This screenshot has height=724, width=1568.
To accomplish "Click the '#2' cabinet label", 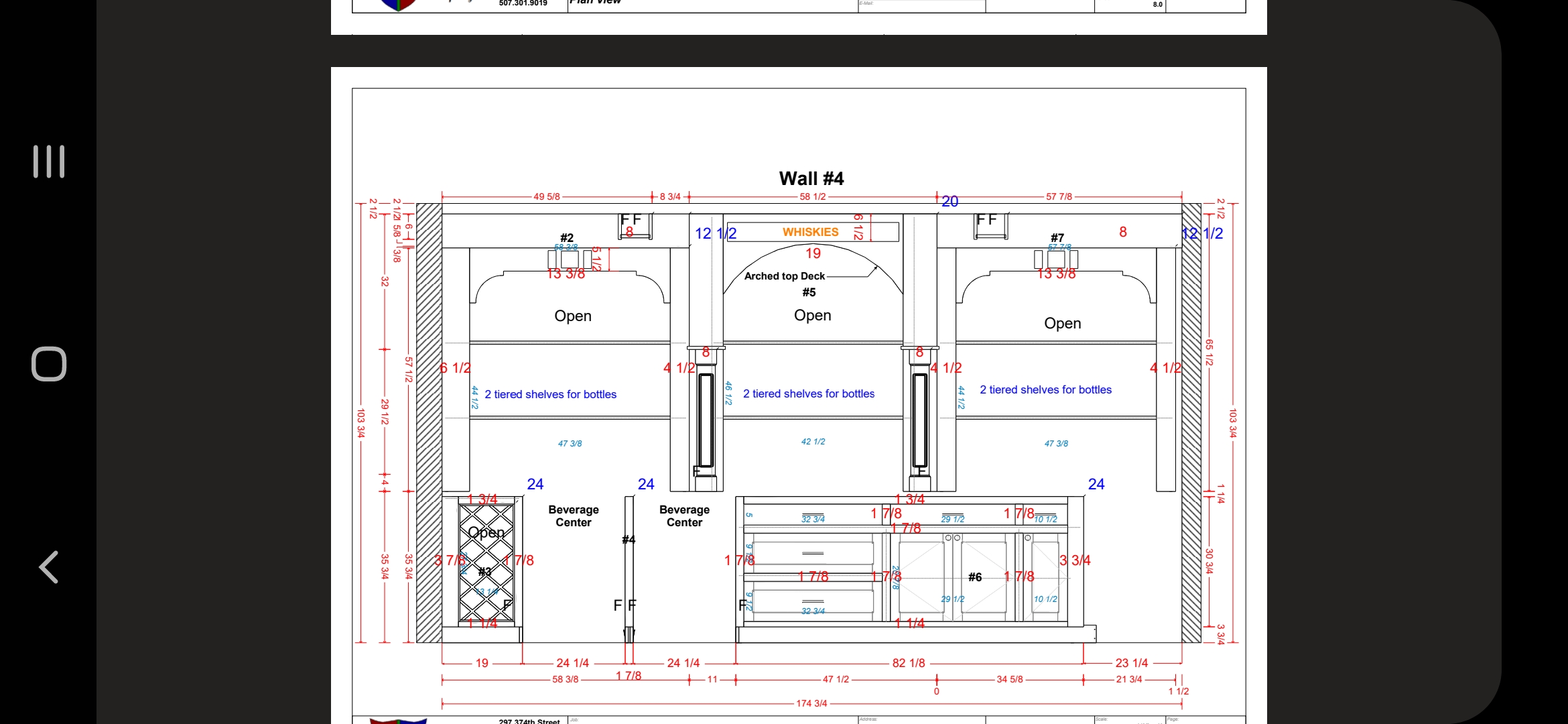I will (567, 238).
